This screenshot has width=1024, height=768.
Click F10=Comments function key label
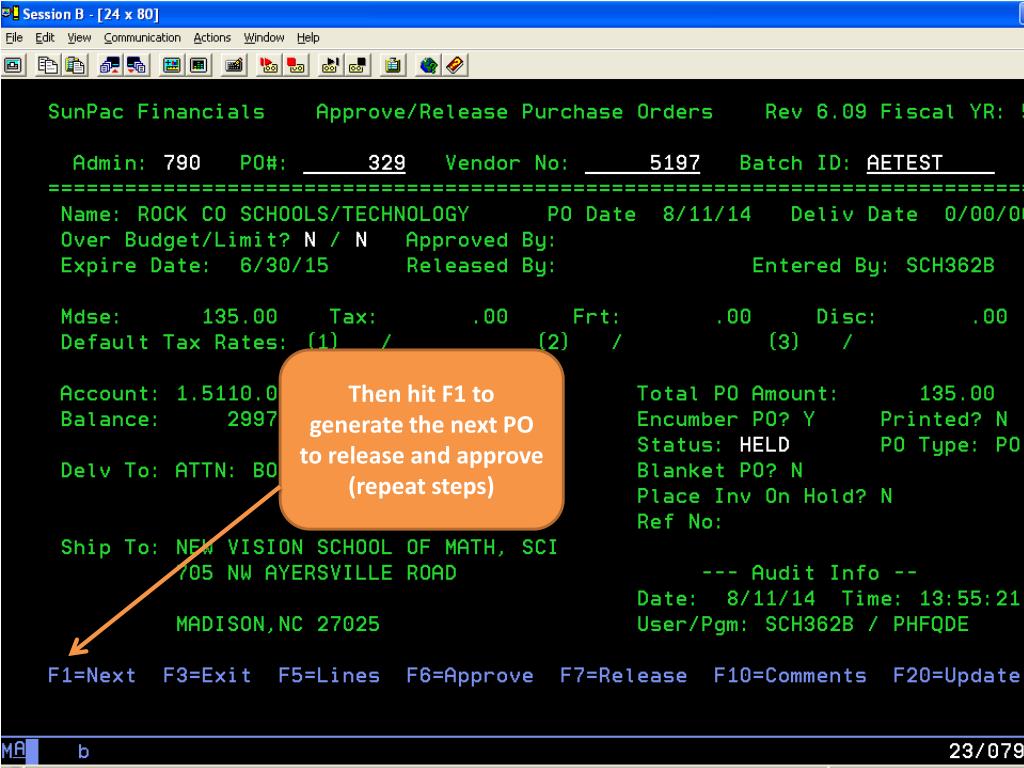(790, 675)
